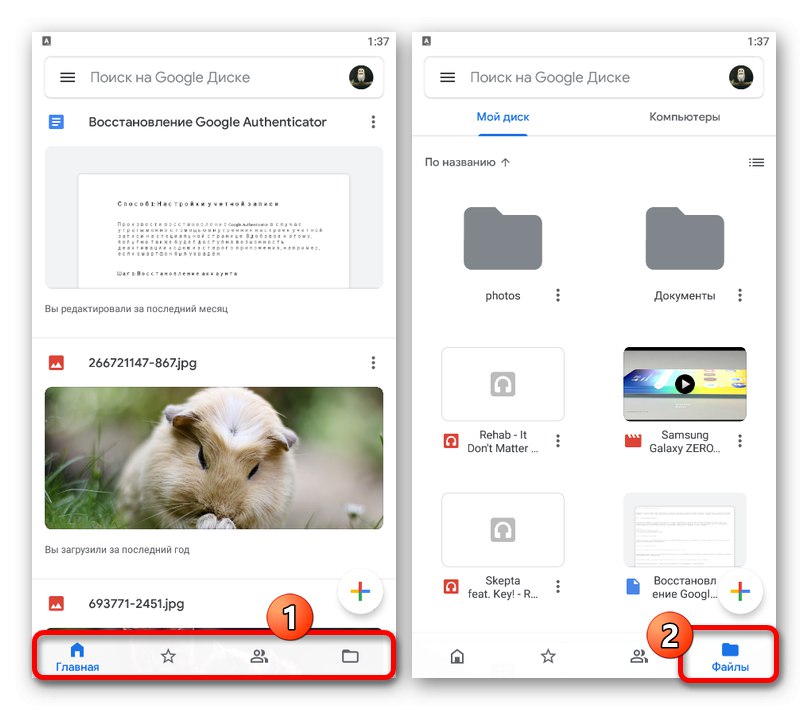
Task: Open Files folder tab in left bottom bar
Action: pyautogui.click(x=350, y=656)
